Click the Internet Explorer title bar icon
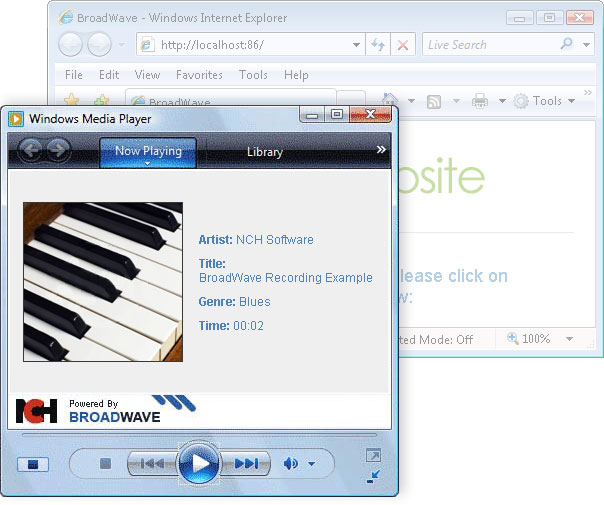This screenshot has height=505, width=604. coord(66,17)
